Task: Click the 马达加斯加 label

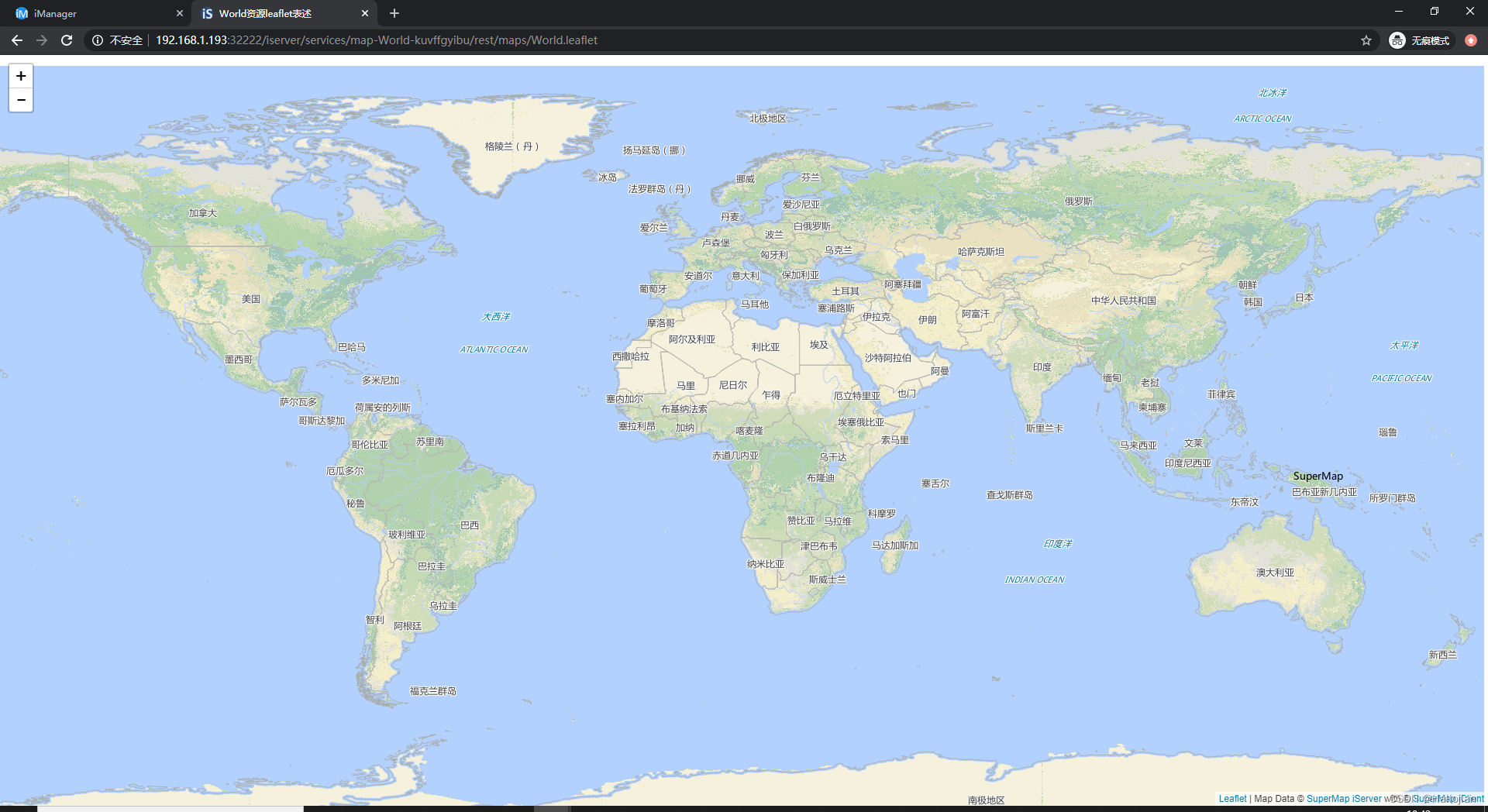Action: 895,545
